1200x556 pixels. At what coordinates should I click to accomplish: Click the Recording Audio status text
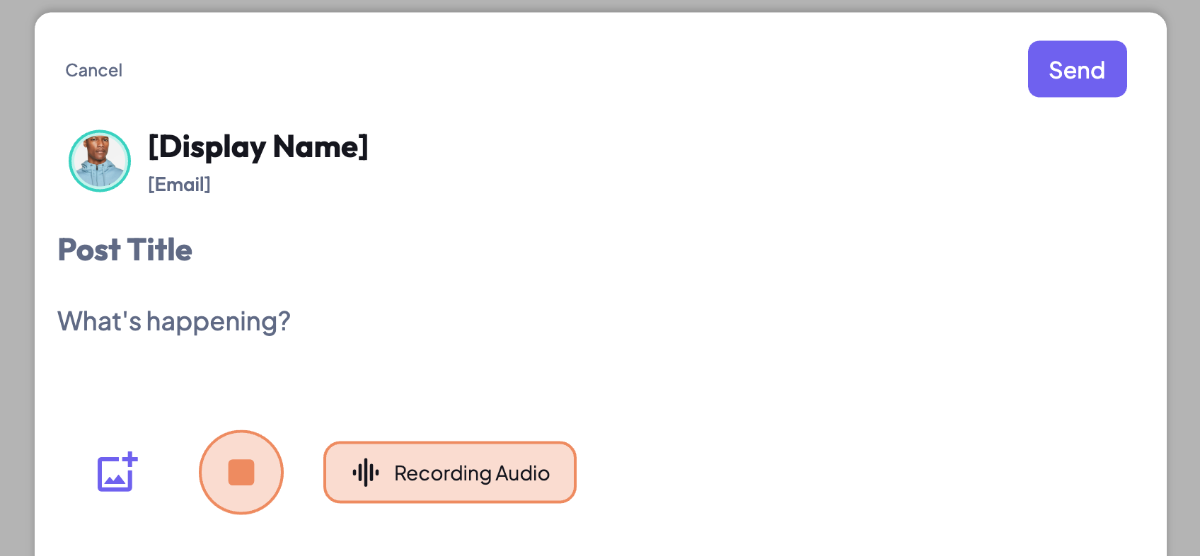[472, 473]
